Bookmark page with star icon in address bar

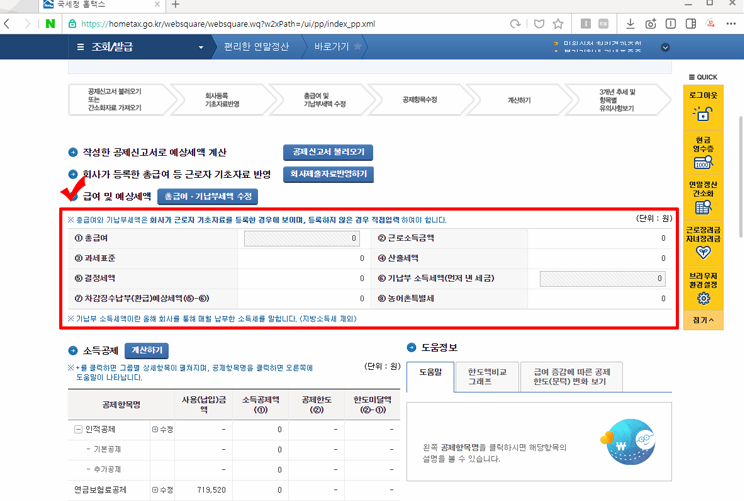559,23
